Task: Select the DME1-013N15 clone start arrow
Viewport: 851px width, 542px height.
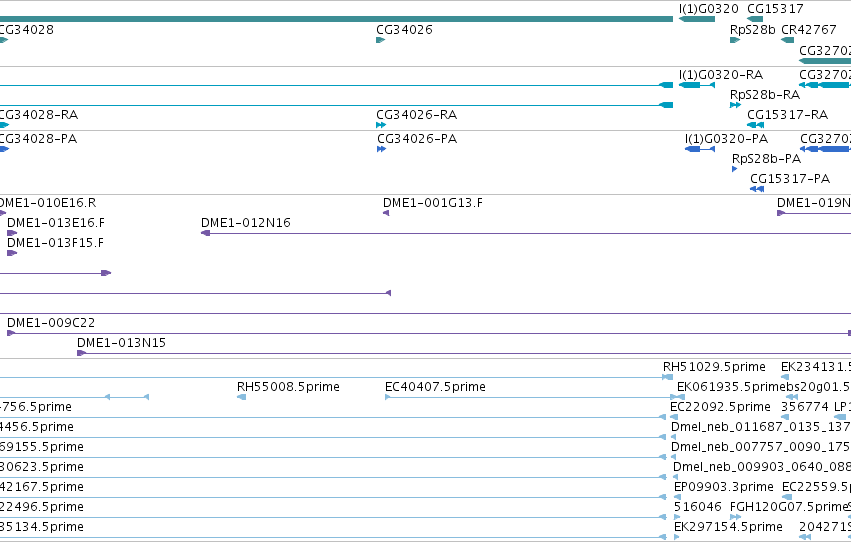Action: (81, 353)
